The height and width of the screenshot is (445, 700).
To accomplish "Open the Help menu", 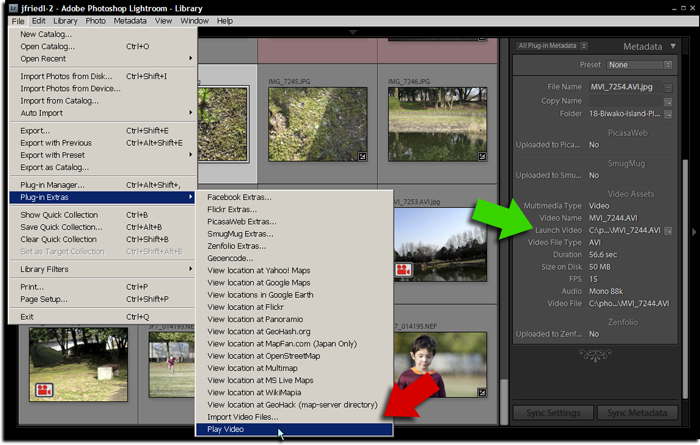I will pos(225,21).
